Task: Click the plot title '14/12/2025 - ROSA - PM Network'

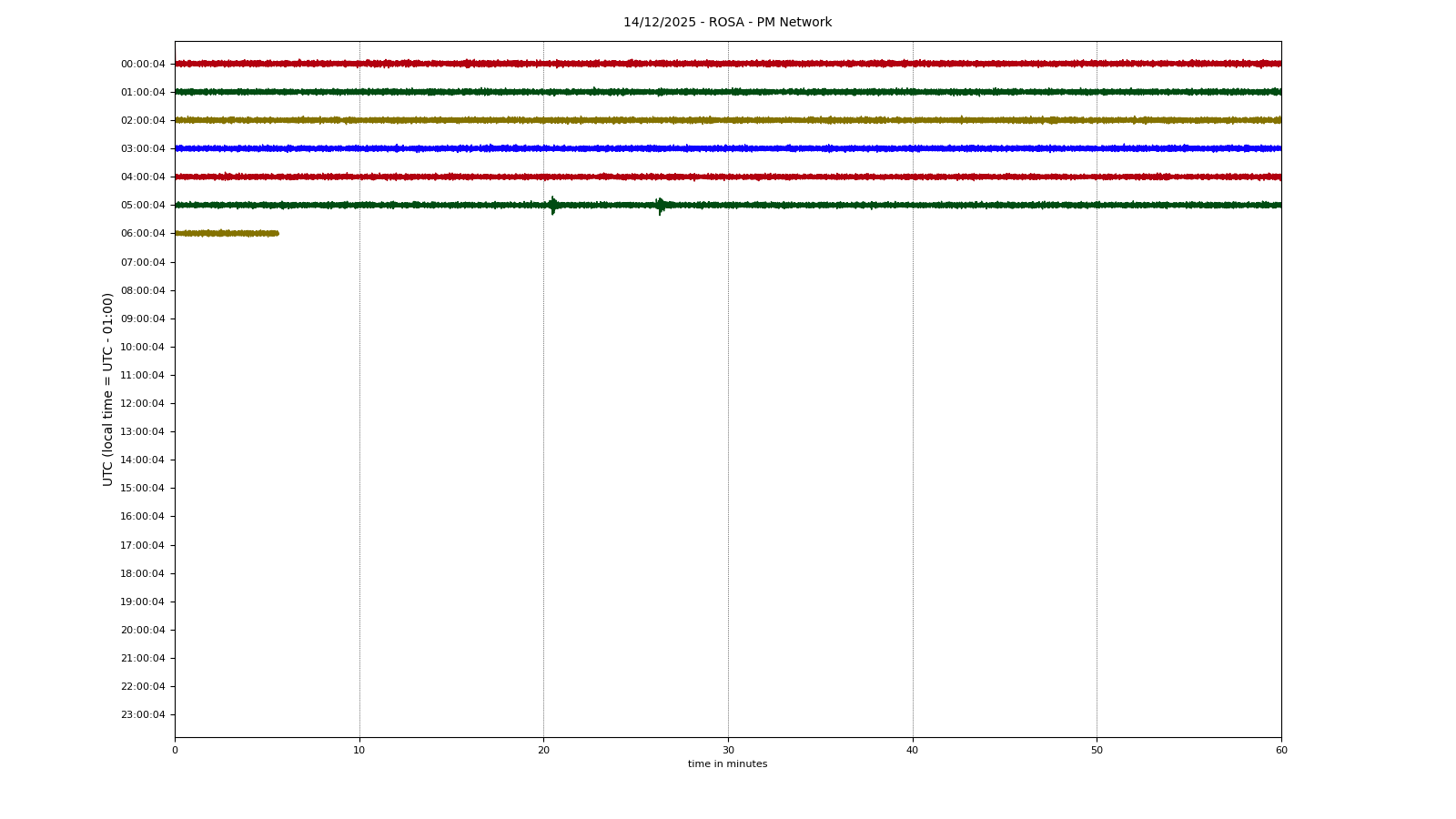Action: coord(727,23)
